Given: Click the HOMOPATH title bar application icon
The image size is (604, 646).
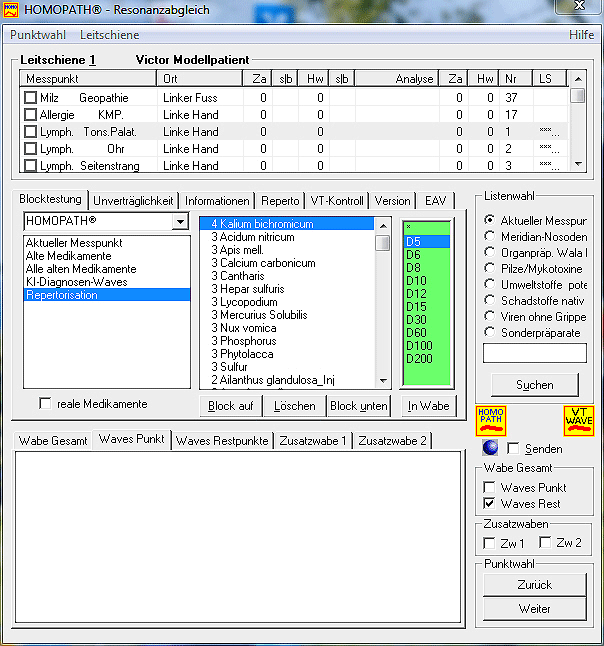Looking at the screenshot, I should click(x=12, y=8).
